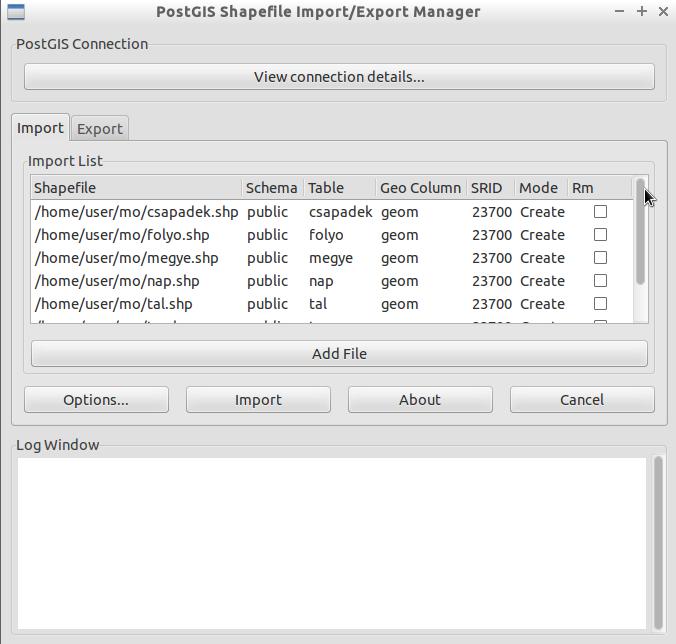Open Mode dropdown for megye row
This screenshot has height=644, width=676.
pyautogui.click(x=542, y=257)
